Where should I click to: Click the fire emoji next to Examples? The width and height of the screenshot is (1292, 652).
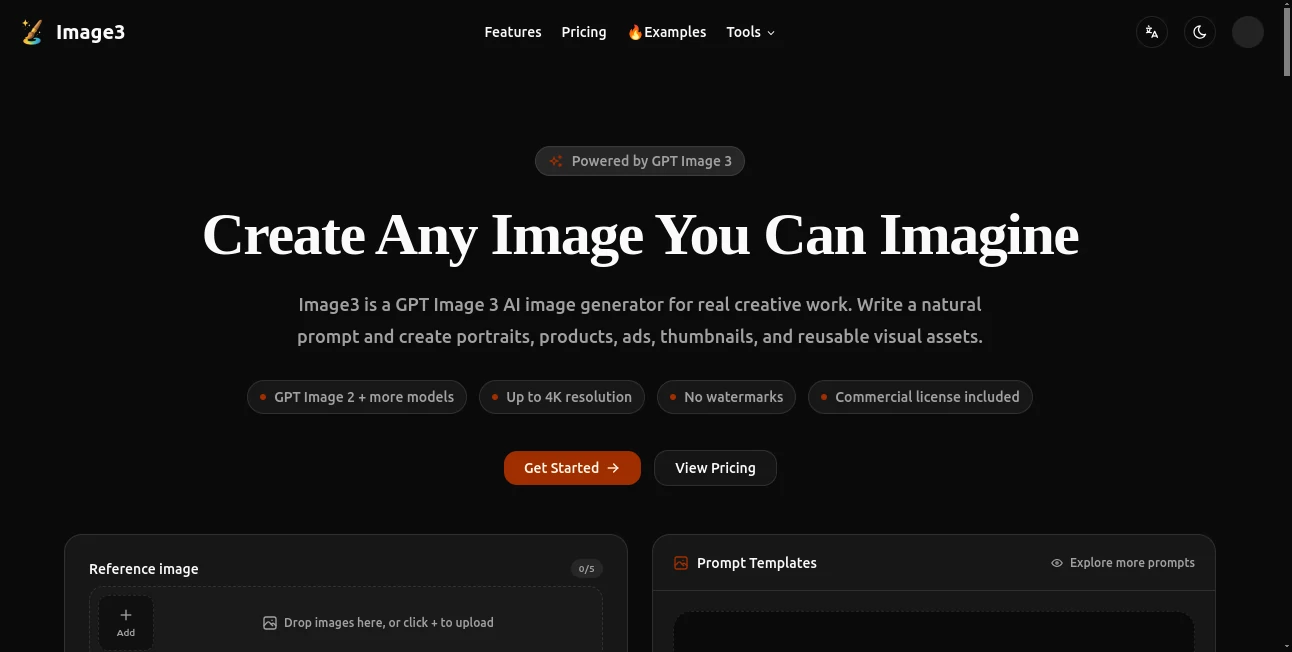[x=635, y=32]
